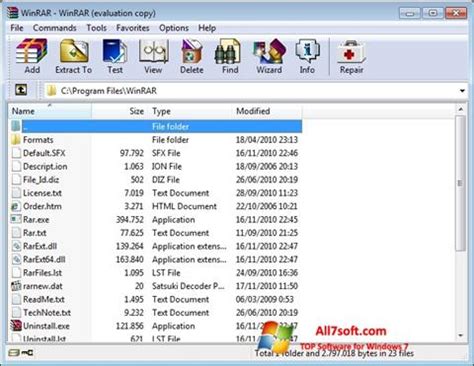Click the 121.856 size value
Image resolution: width=474 pixels, height=366 pixels.
[x=130, y=326]
